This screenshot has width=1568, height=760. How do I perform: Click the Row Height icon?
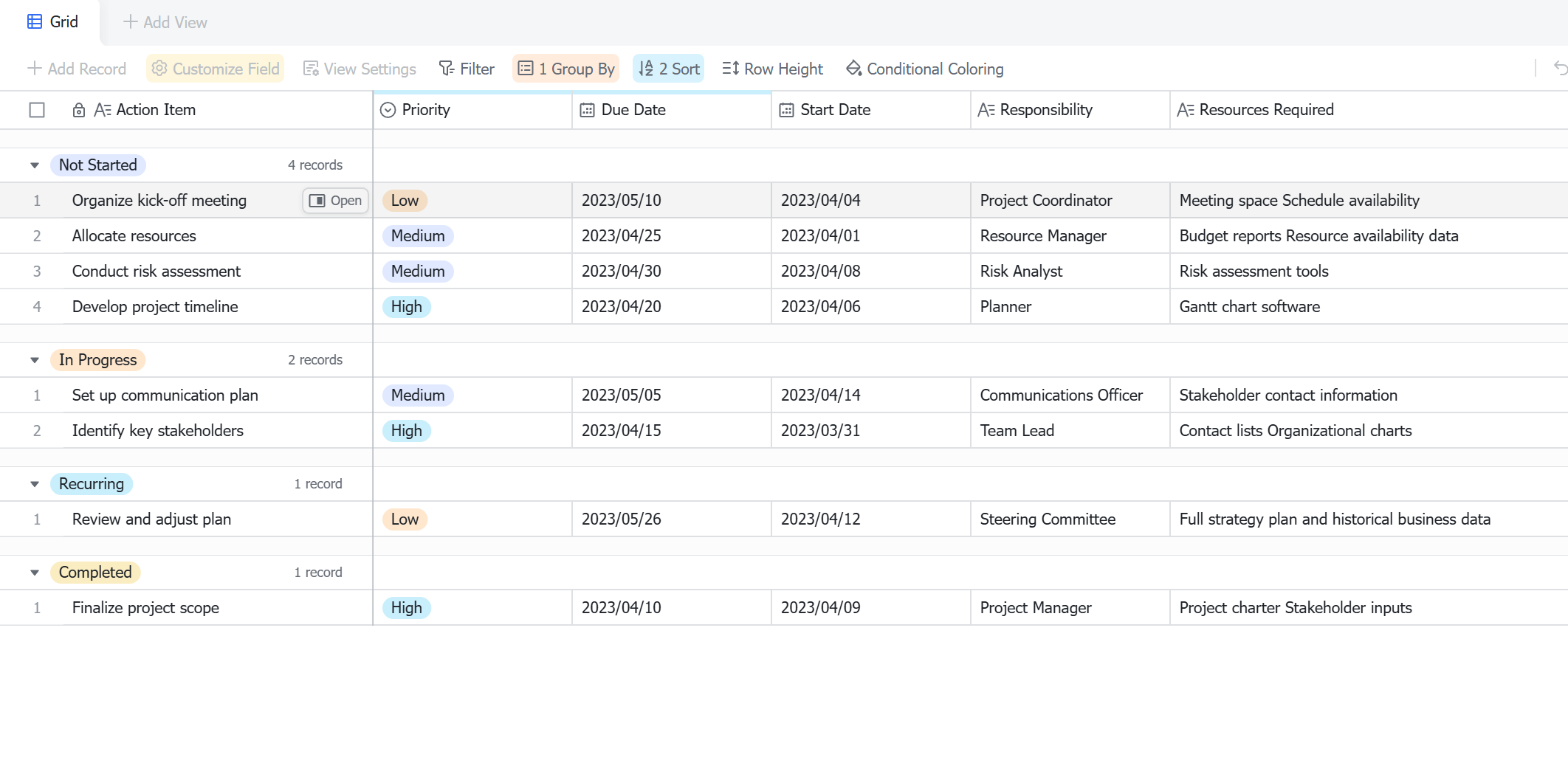click(731, 69)
